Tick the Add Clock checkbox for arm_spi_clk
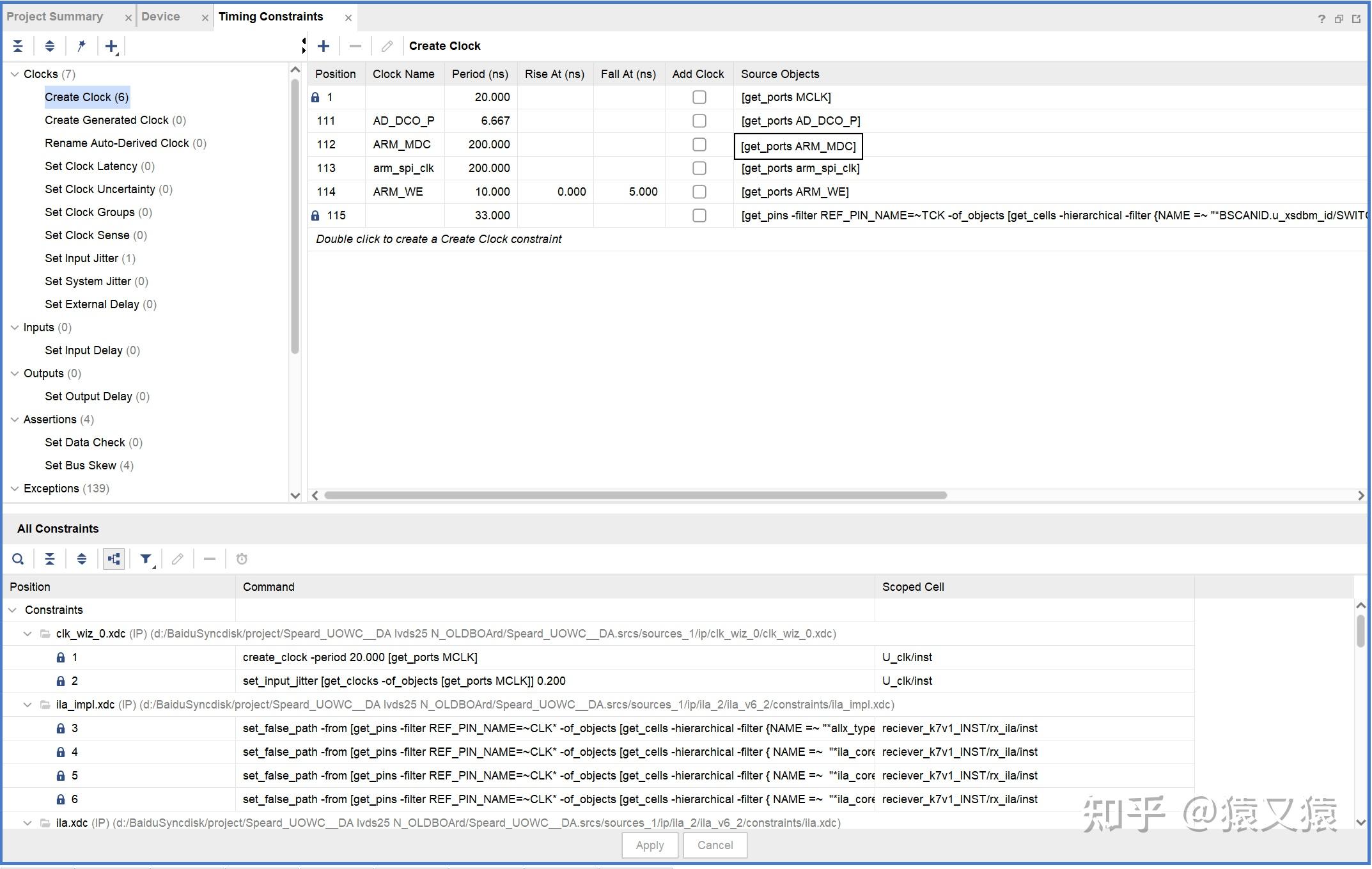 tap(699, 168)
